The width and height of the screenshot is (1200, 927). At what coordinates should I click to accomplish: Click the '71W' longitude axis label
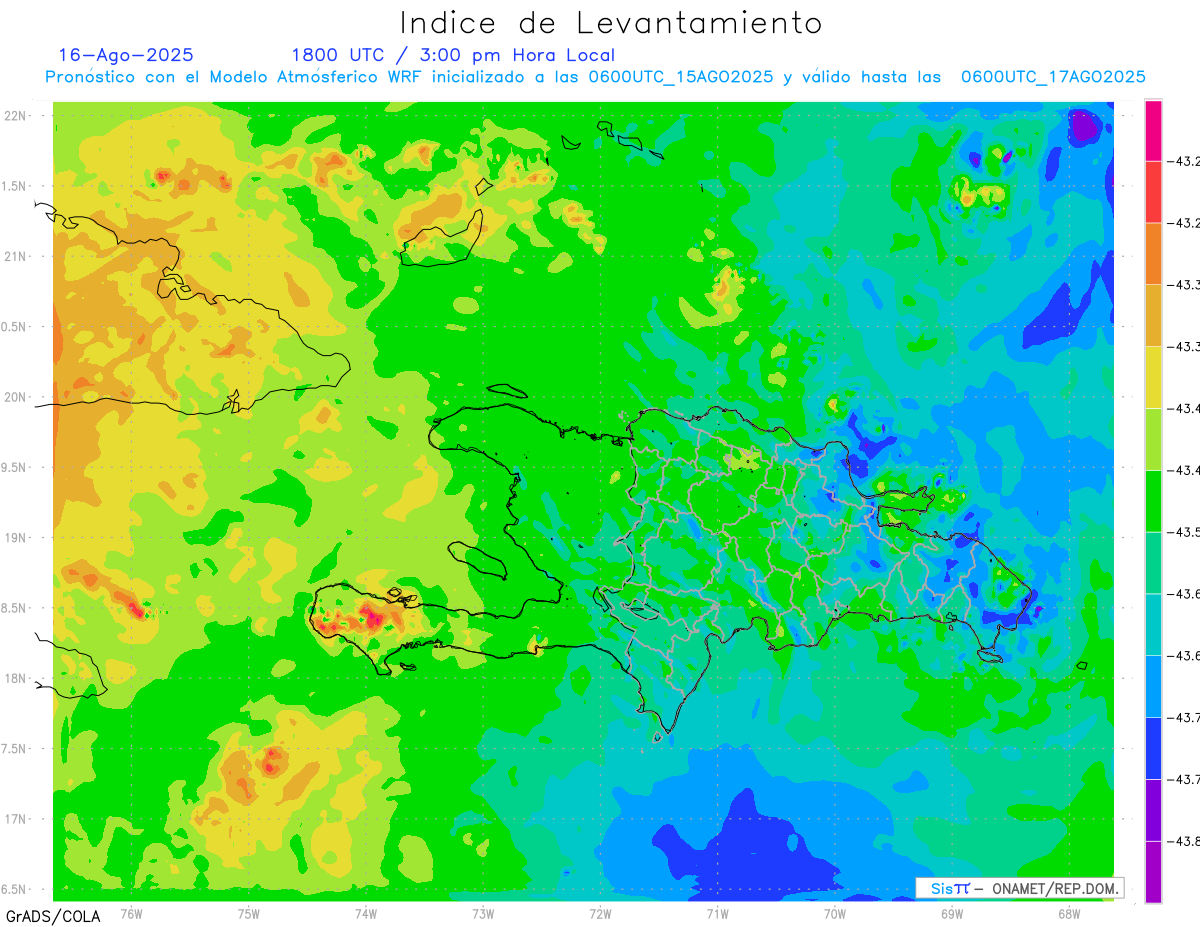pyautogui.click(x=717, y=913)
